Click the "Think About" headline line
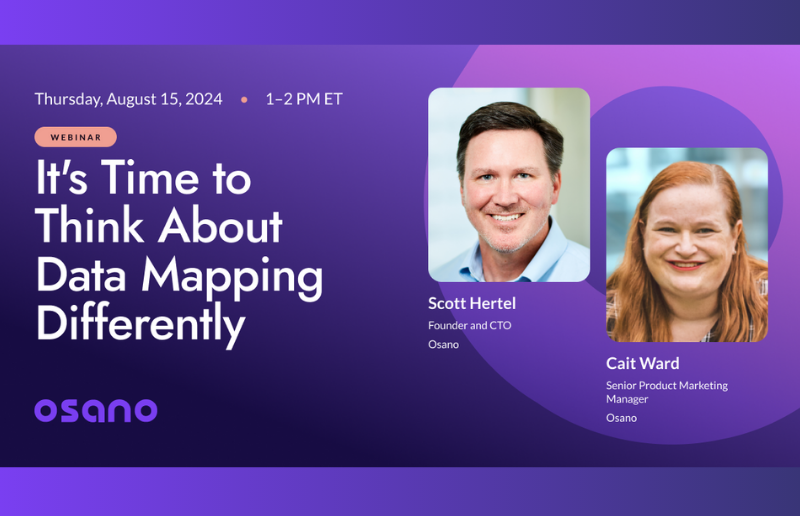 point(159,228)
